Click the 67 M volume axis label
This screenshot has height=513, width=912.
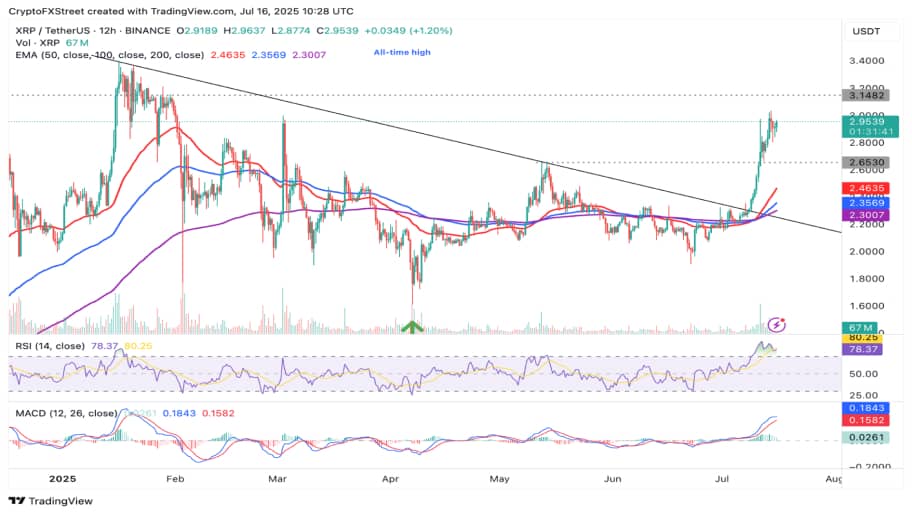click(860, 328)
